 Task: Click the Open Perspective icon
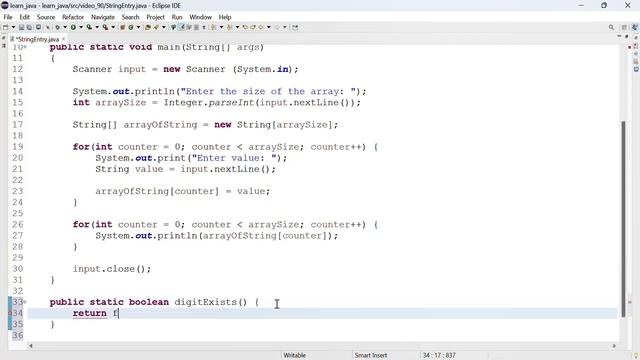[624, 27]
